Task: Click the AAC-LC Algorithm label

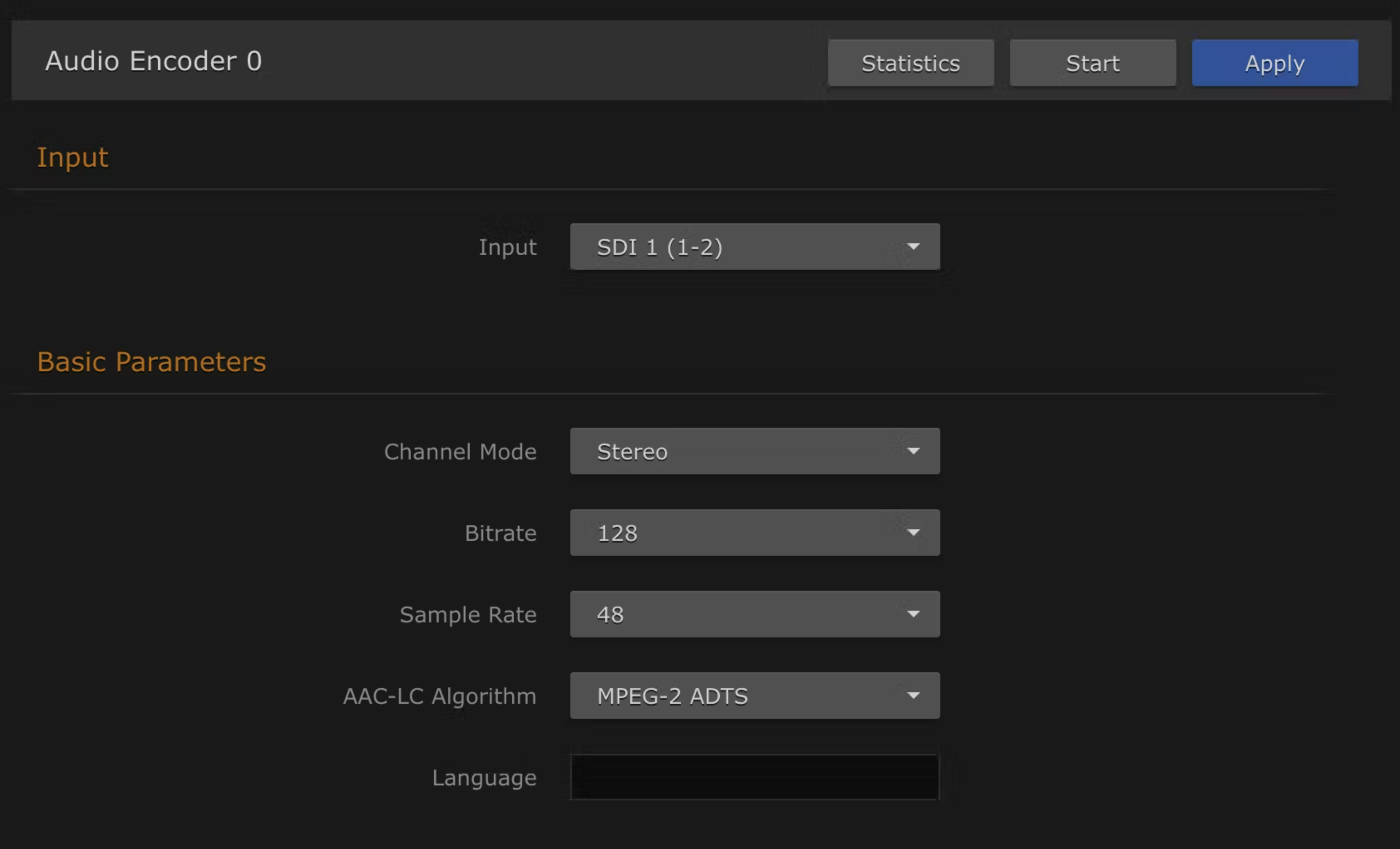Action: click(x=439, y=697)
